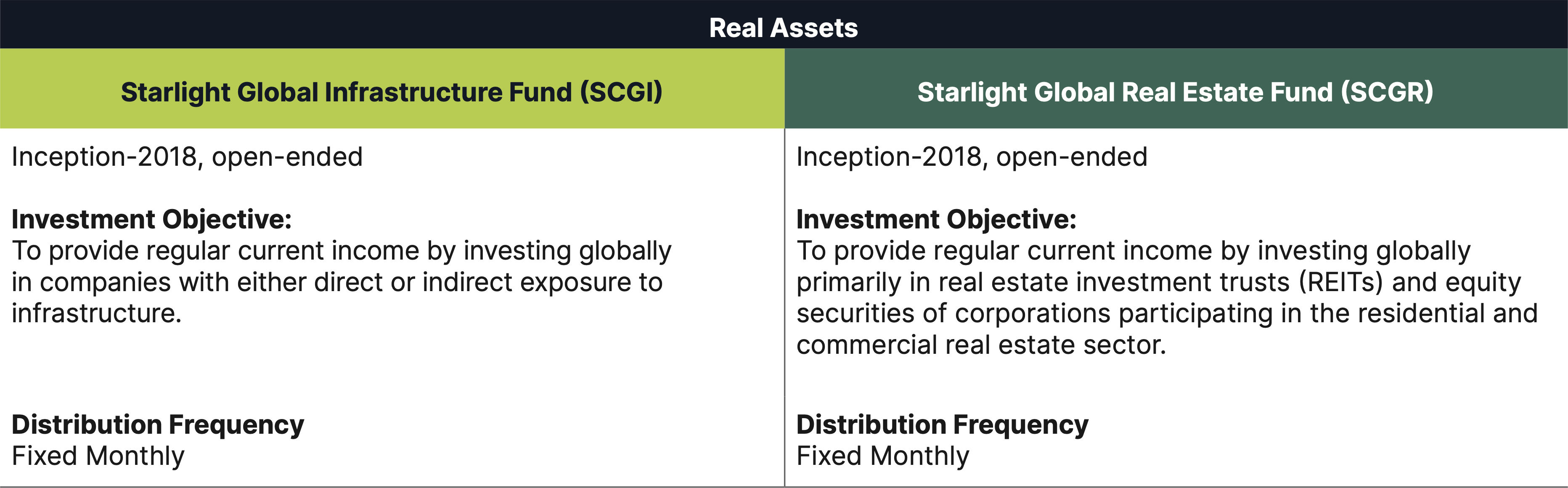The image size is (1568, 488).
Task: Click Fixed Monthly under the Real Estate Fund
Action: click(x=882, y=456)
